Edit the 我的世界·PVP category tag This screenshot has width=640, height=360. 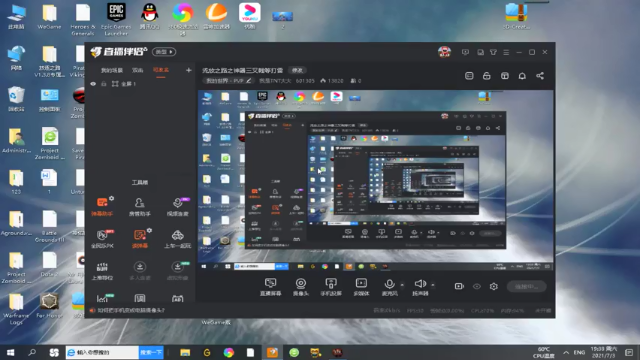tap(228, 81)
